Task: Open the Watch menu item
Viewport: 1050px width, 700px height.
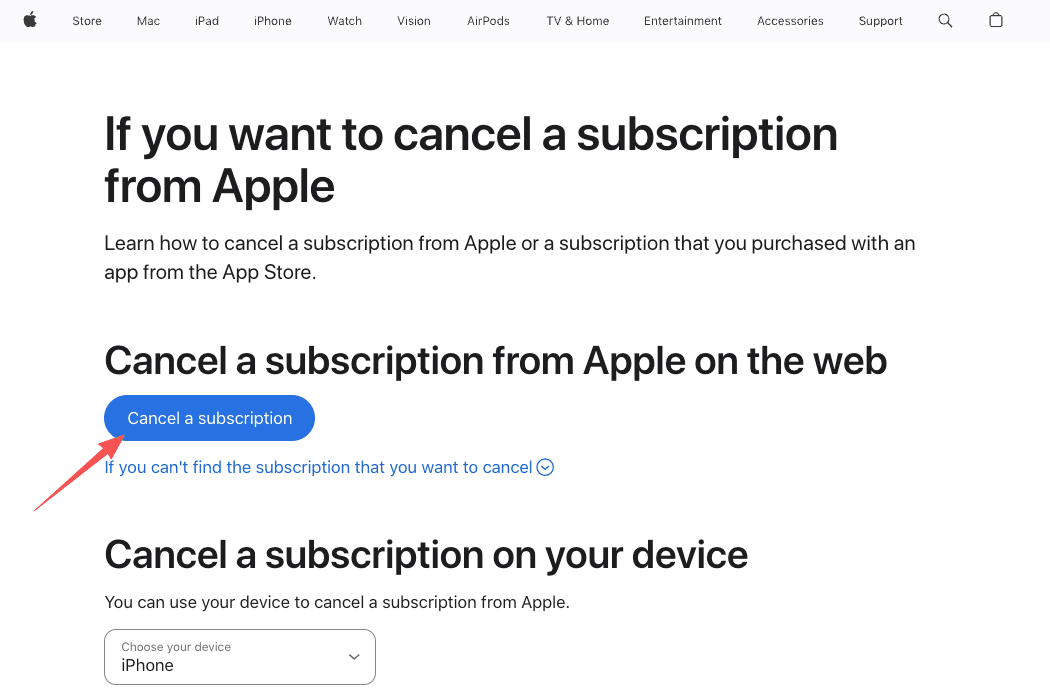Action: click(x=344, y=20)
